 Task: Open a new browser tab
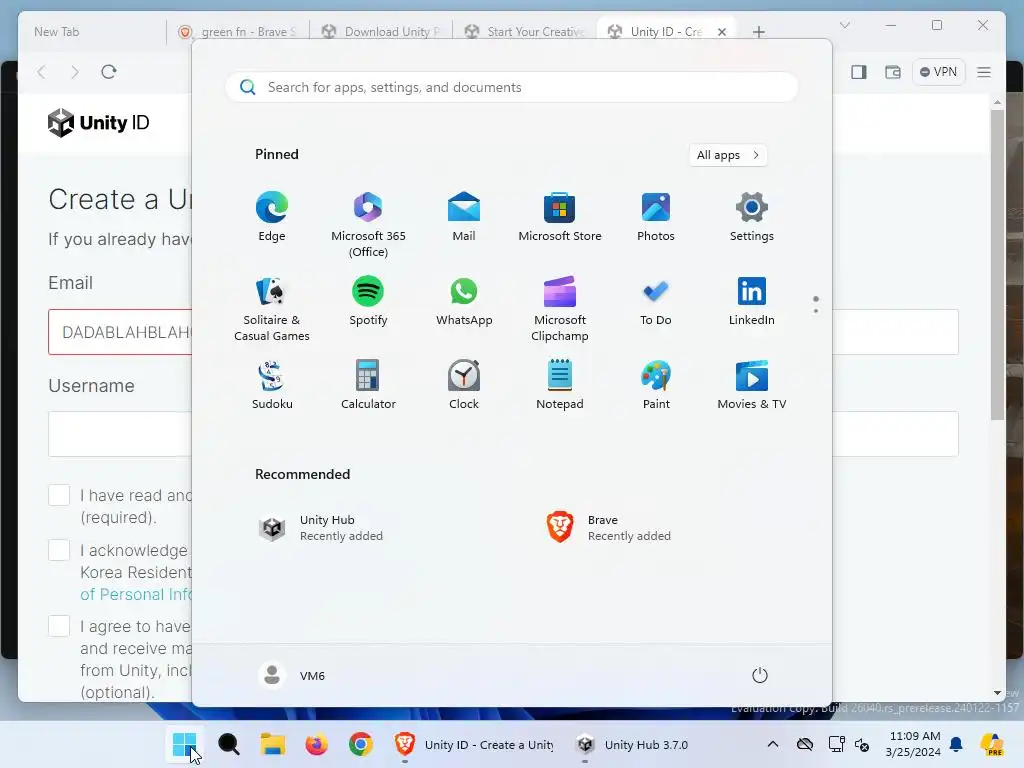tap(758, 31)
